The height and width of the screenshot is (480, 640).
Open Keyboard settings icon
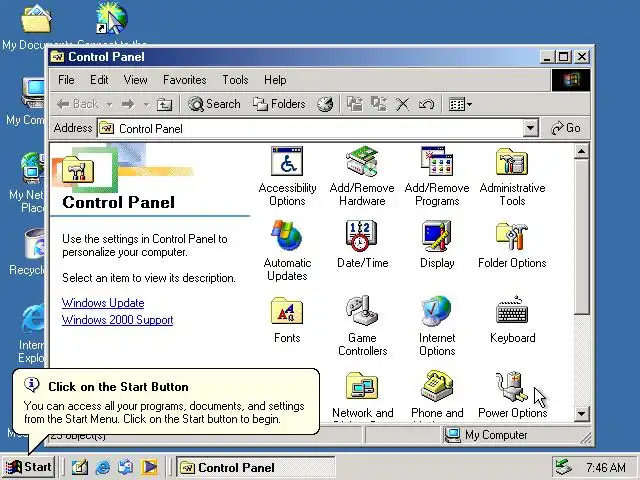tap(512, 311)
